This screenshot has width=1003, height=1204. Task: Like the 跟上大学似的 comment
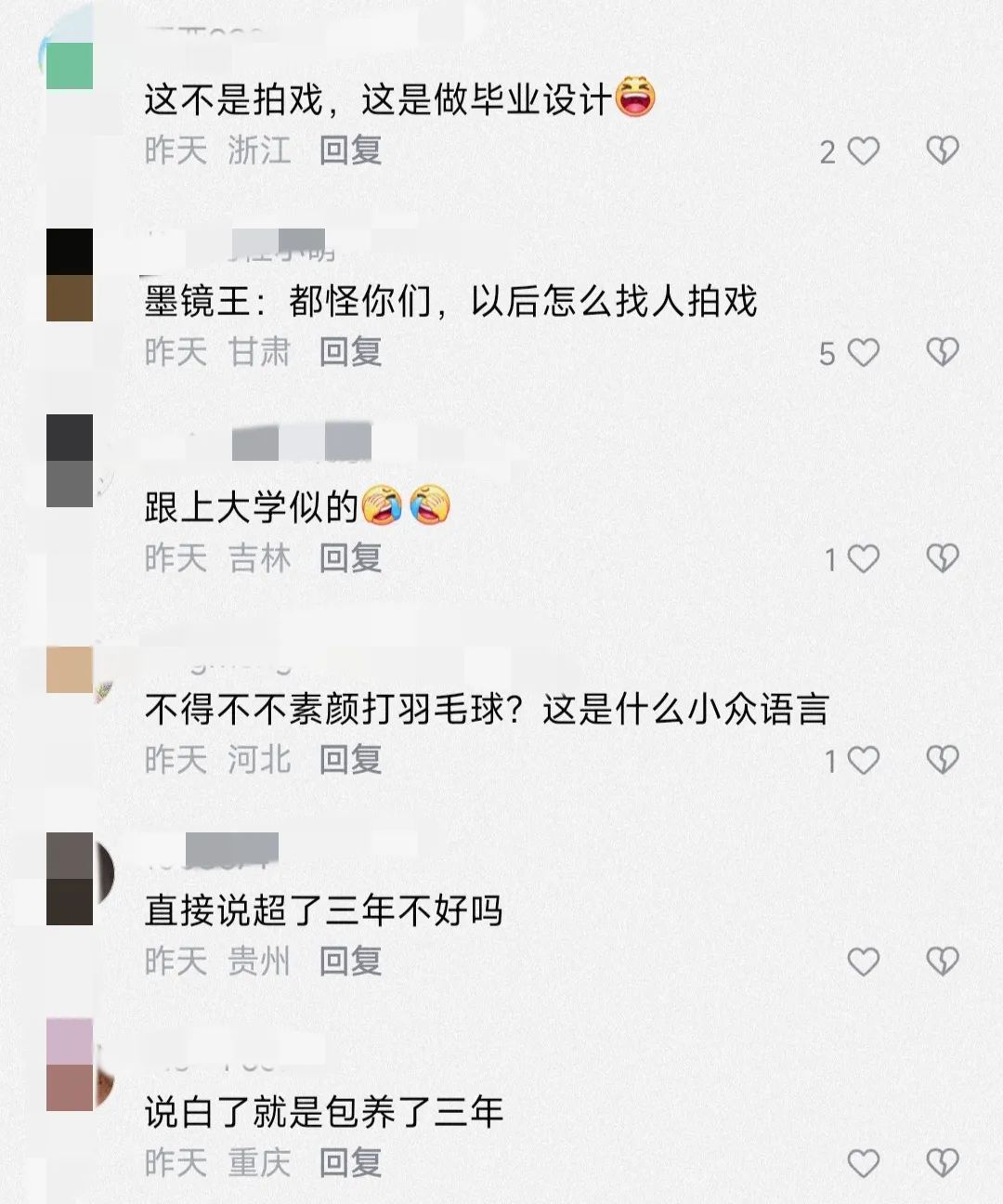864,558
